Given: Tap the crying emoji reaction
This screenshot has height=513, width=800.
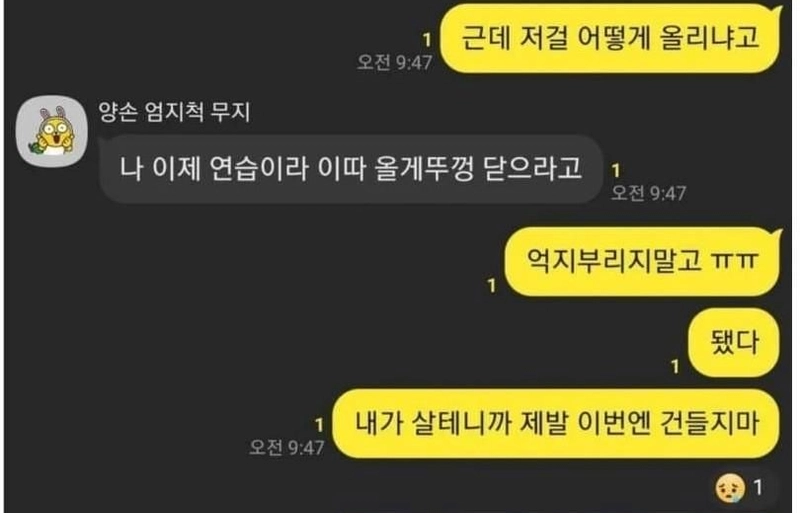Looking at the screenshot, I should [x=730, y=487].
